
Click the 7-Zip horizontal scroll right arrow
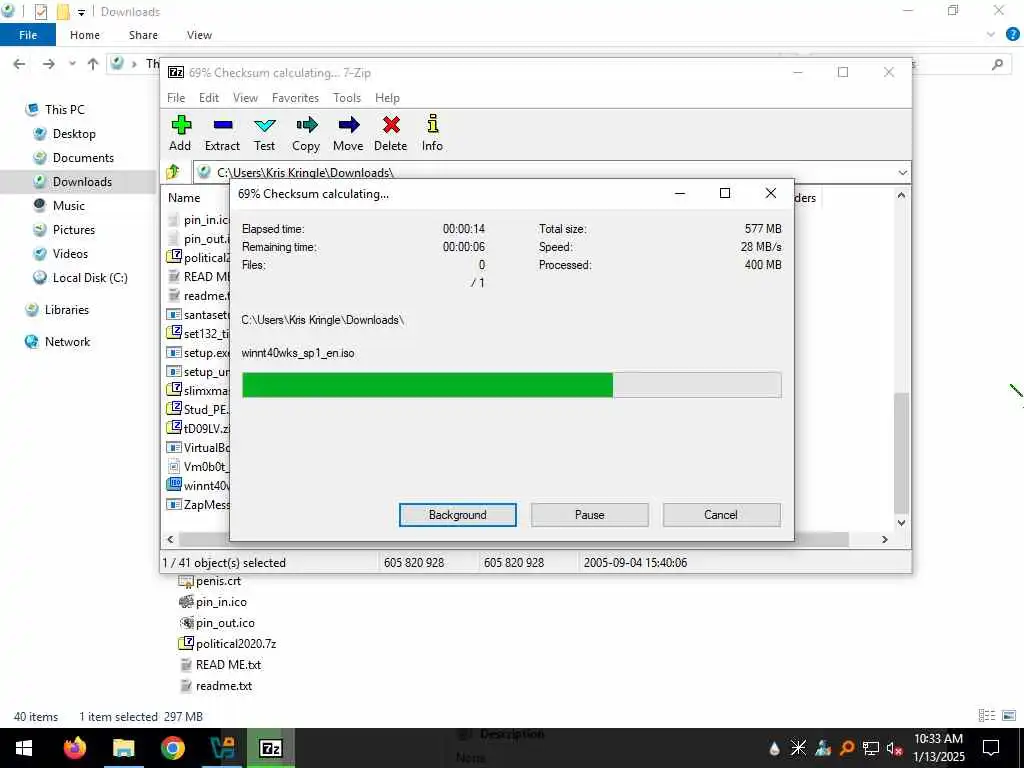[885, 539]
